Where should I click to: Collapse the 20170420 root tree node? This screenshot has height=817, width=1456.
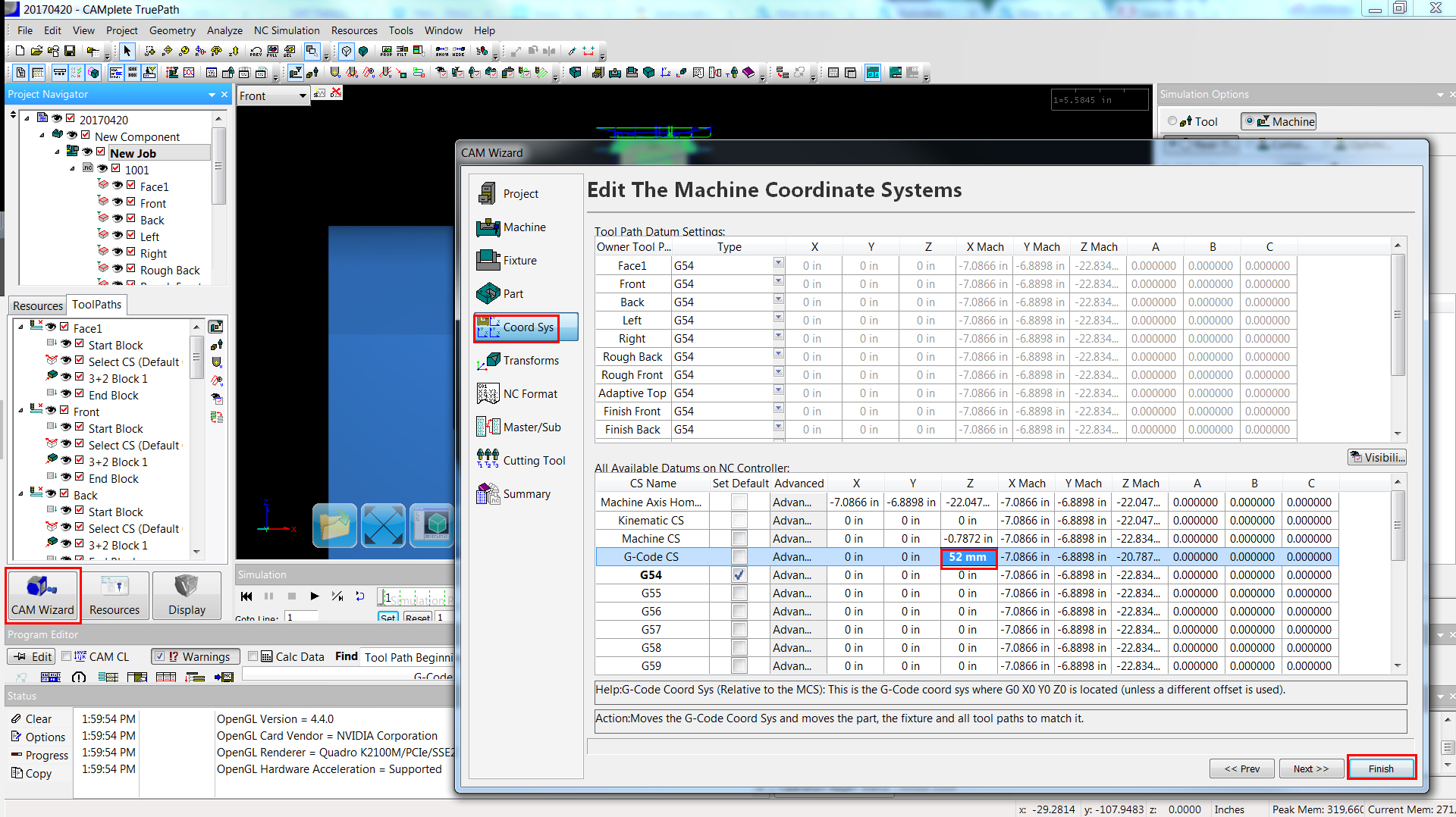[x=27, y=118]
